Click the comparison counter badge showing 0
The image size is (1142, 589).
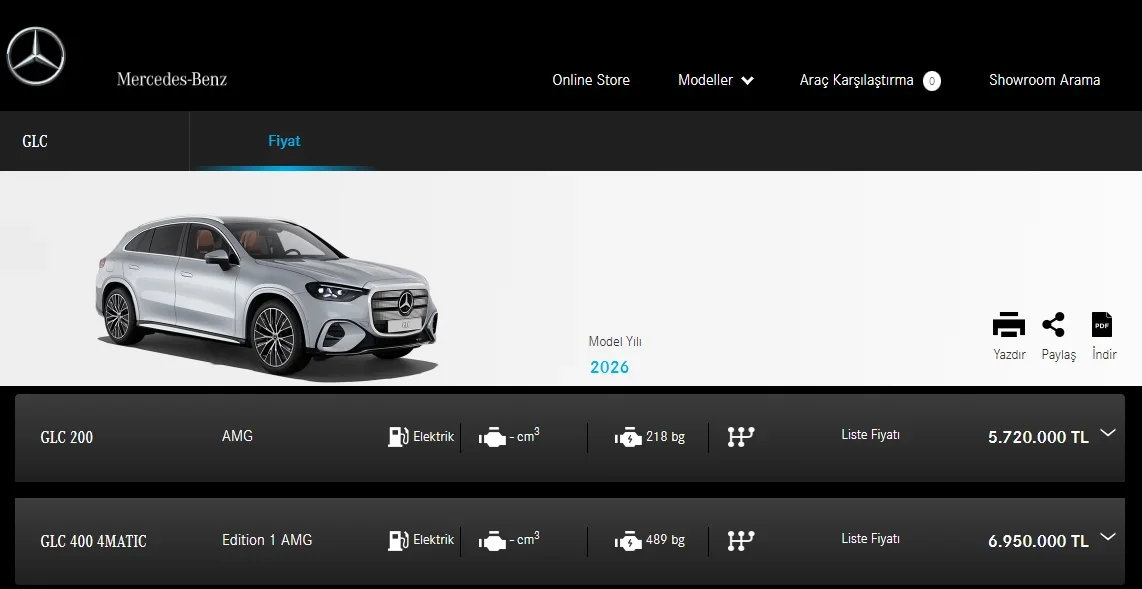click(932, 81)
